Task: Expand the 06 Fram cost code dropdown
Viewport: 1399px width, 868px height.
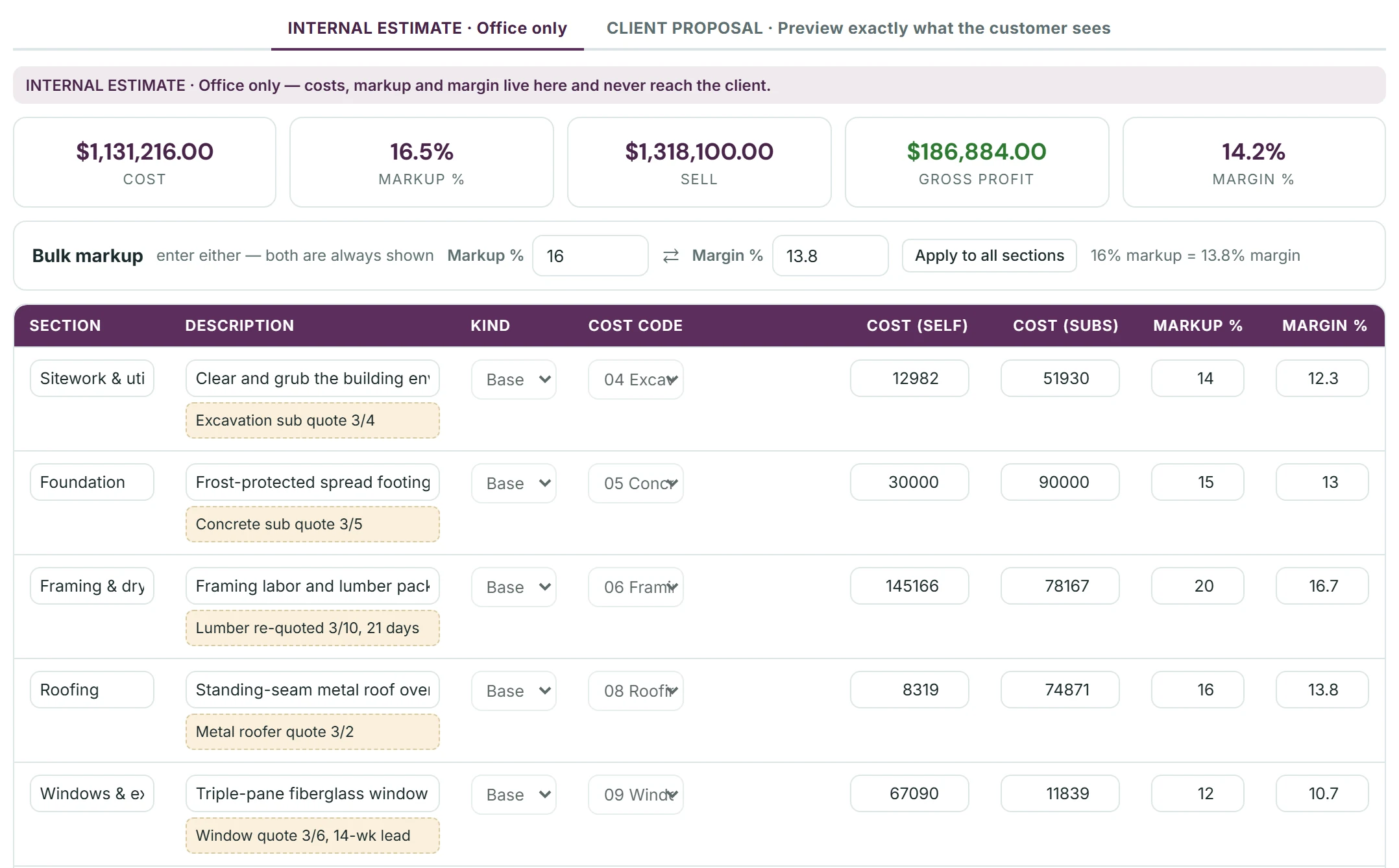Action: [636, 587]
